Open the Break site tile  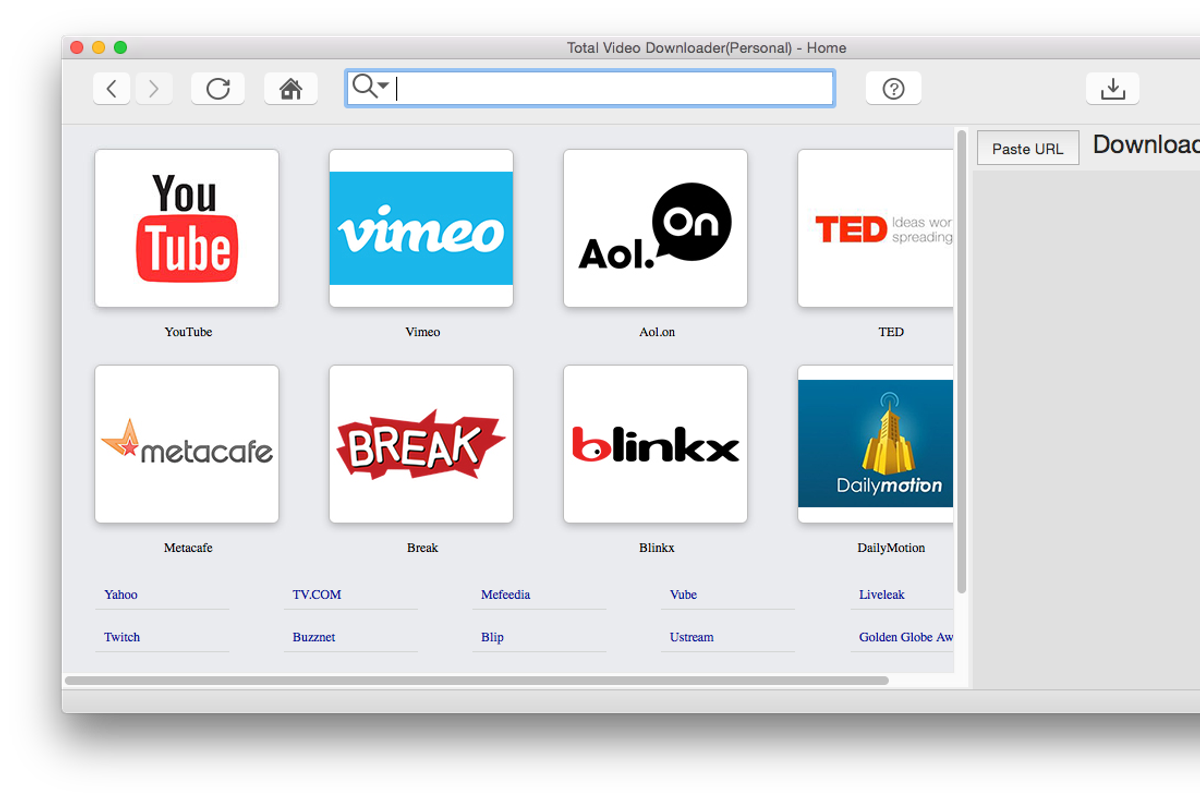coord(421,444)
